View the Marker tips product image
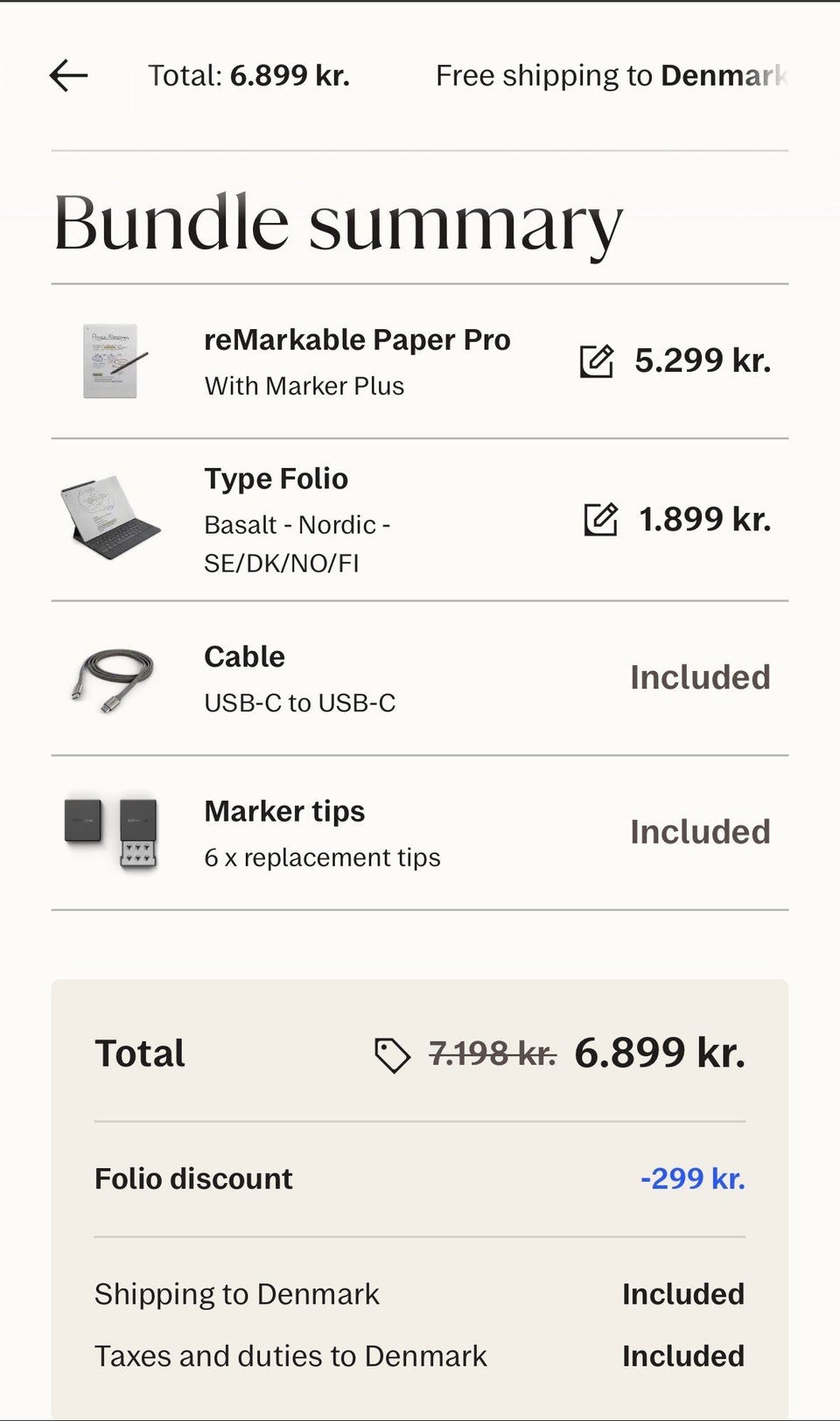 [x=111, y=832]
